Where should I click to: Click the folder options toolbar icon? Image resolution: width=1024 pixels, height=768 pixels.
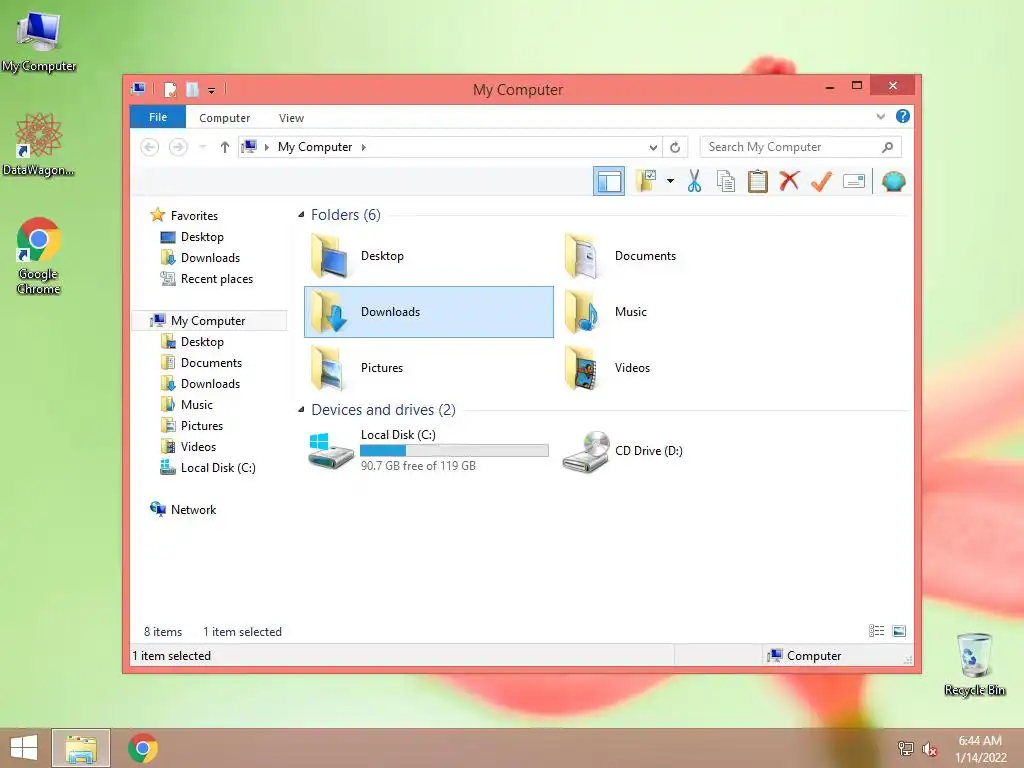point(647,181)
